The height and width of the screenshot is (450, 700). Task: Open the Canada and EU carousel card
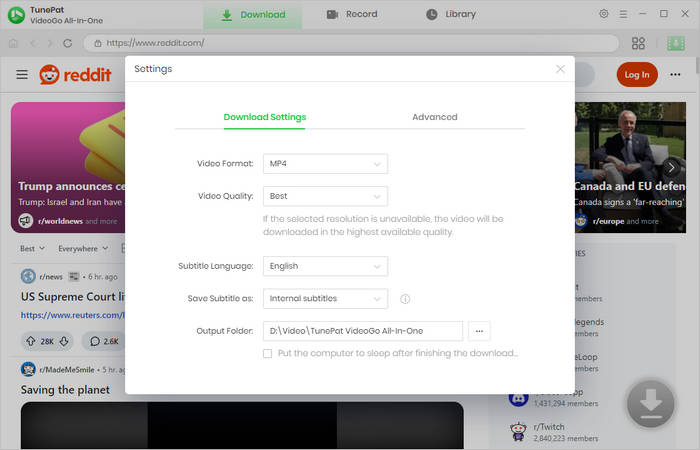(630, 167)
